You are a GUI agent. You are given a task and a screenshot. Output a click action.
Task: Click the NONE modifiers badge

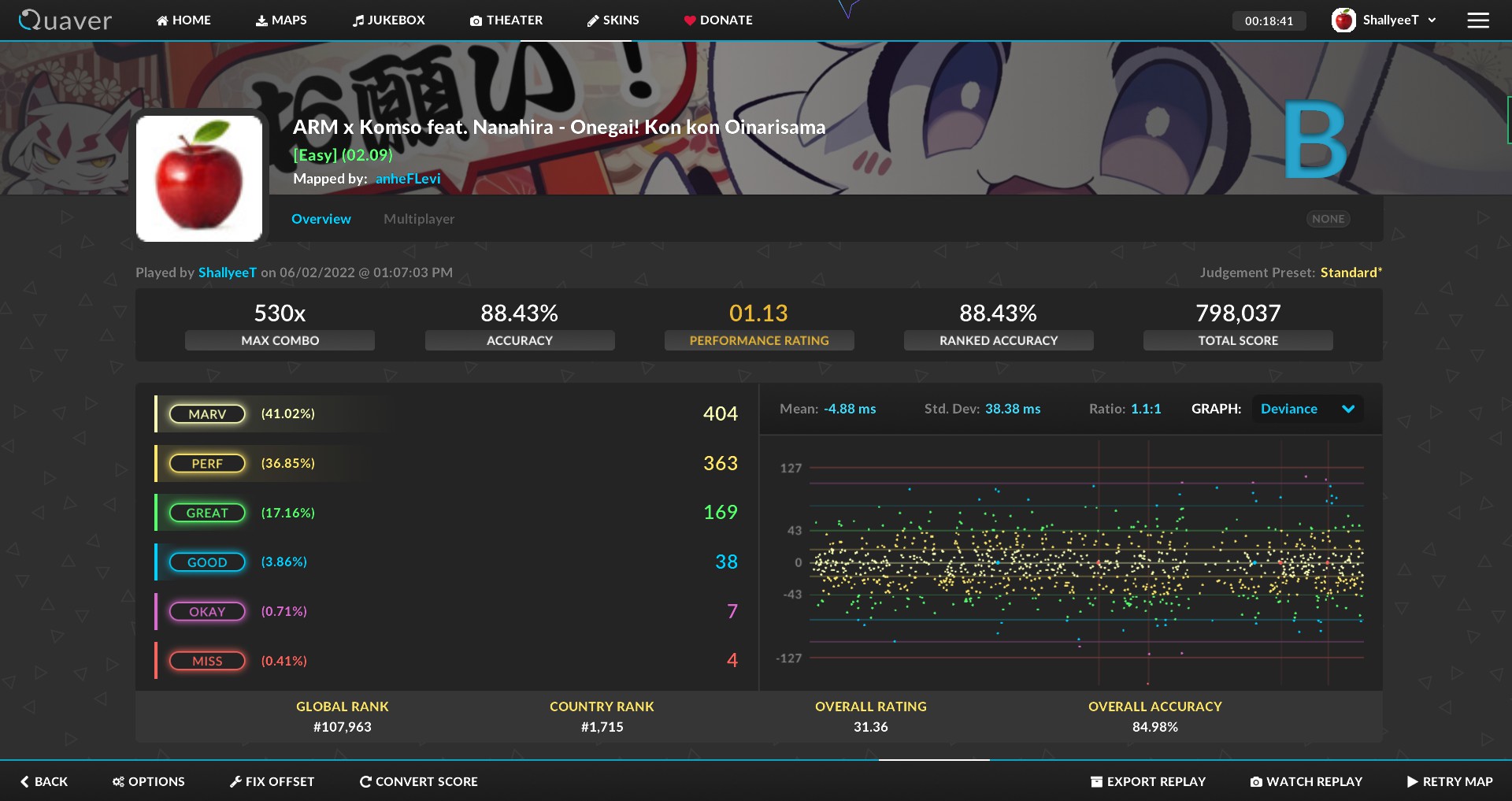[1328, 219]
